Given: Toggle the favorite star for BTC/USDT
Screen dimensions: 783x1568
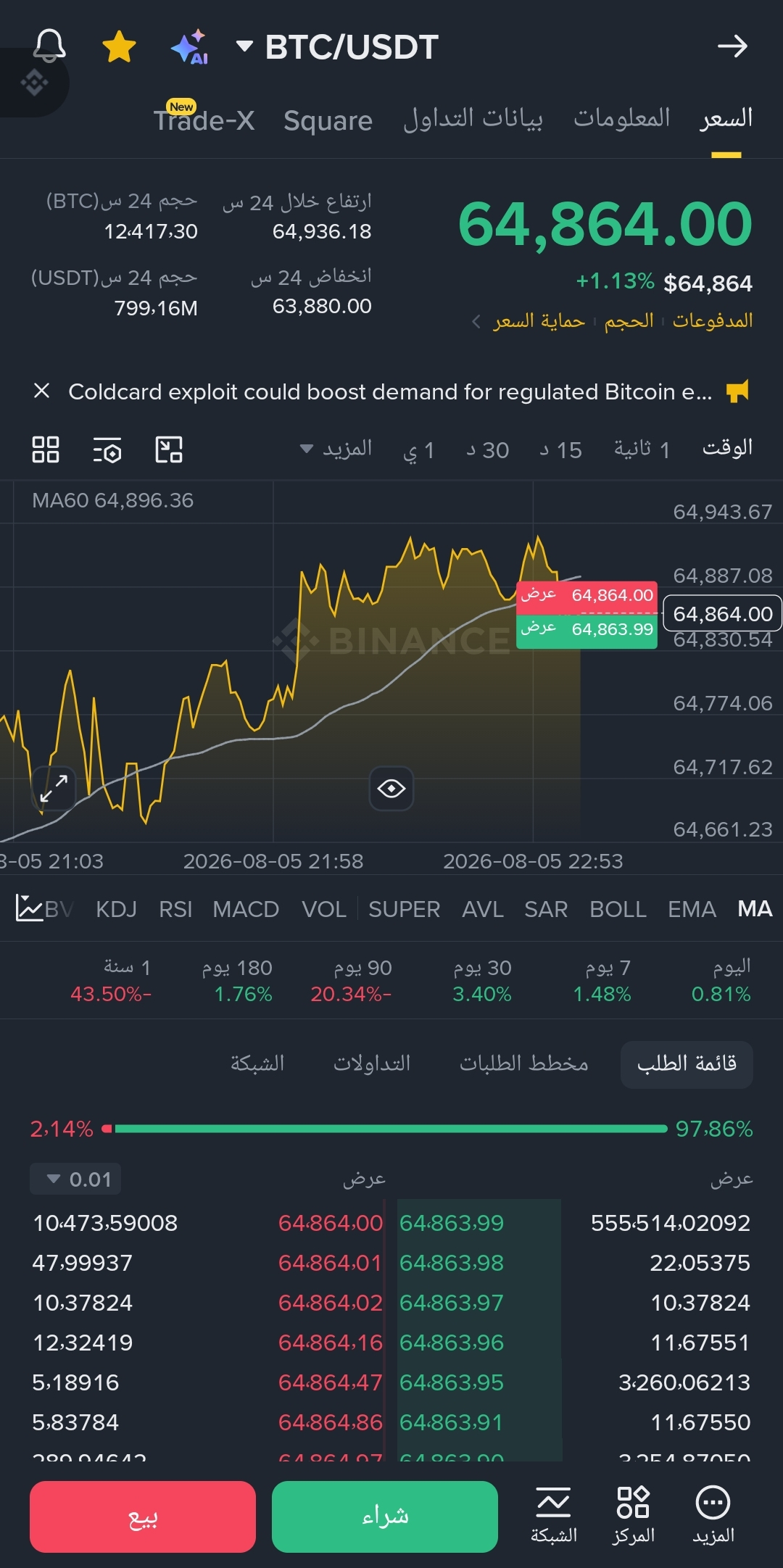Looking at the screenshot, I should (119, 46).
